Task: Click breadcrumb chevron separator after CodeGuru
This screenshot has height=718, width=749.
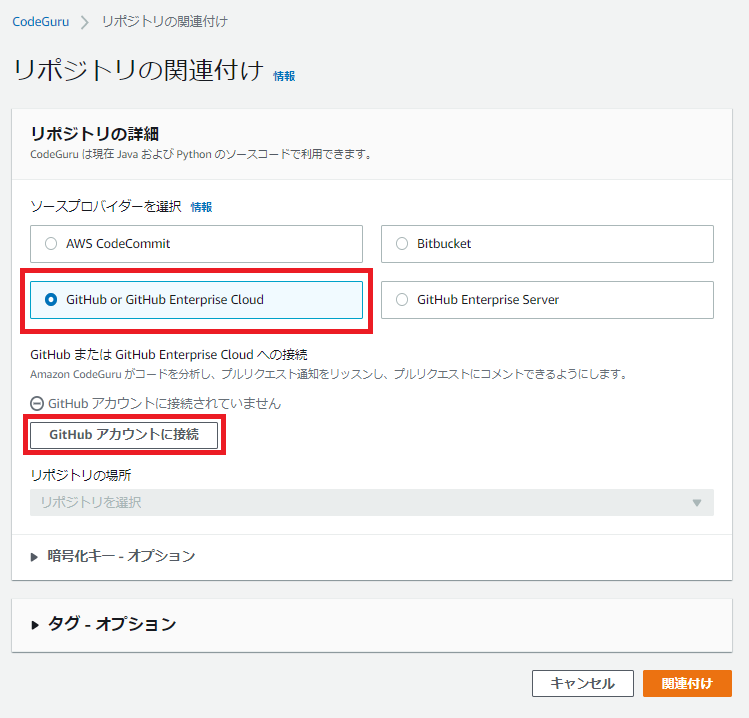Action: [85, 22]
